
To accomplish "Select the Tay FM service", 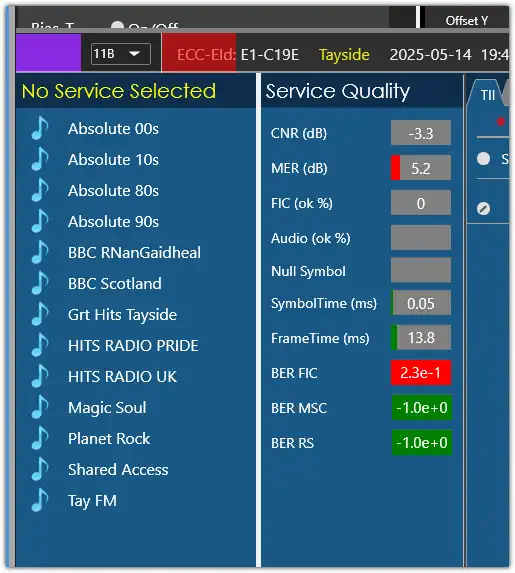I will point(92,501).
